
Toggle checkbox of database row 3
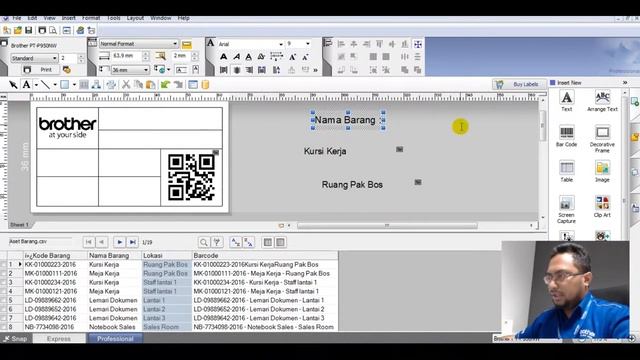coord(4,282)
